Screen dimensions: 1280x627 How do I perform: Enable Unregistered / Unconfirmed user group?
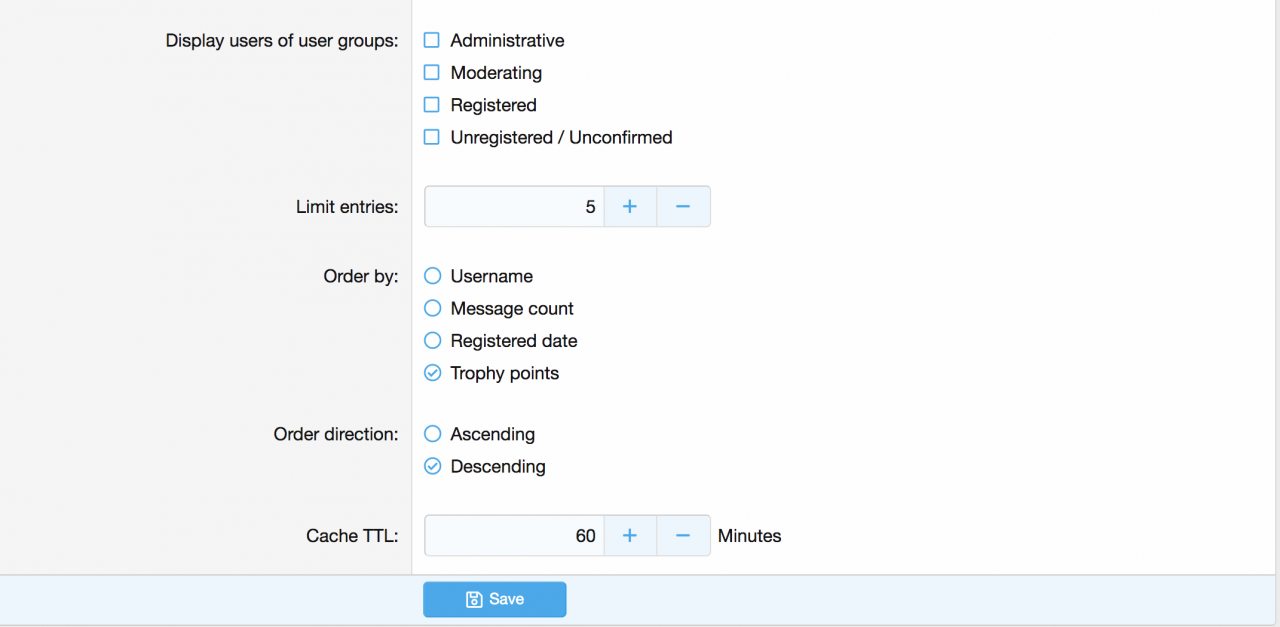coord(432,137)
